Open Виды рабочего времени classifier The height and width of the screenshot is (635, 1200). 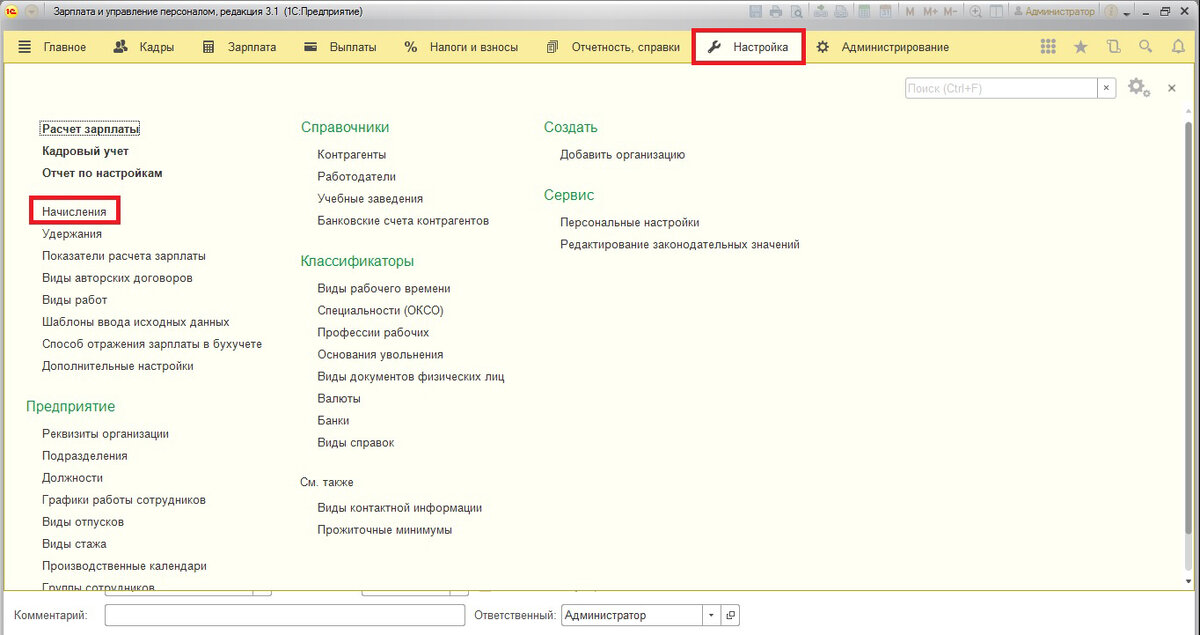click(x=384, y=288)
